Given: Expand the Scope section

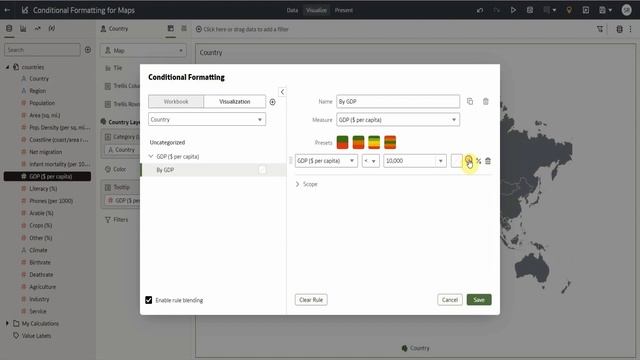Looking at the screenshot, I should [x=297, y=184].
